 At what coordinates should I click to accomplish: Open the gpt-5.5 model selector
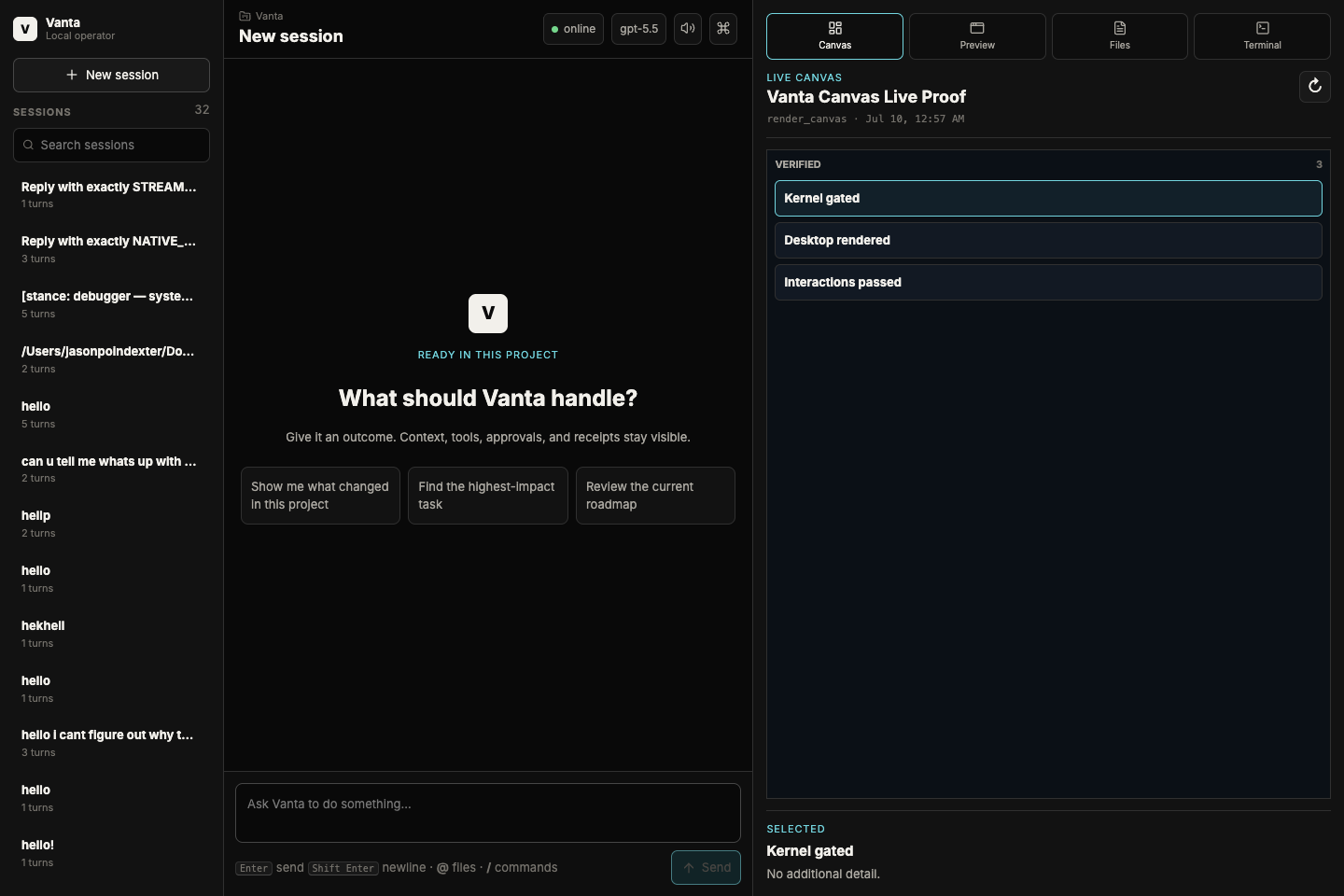639,29
